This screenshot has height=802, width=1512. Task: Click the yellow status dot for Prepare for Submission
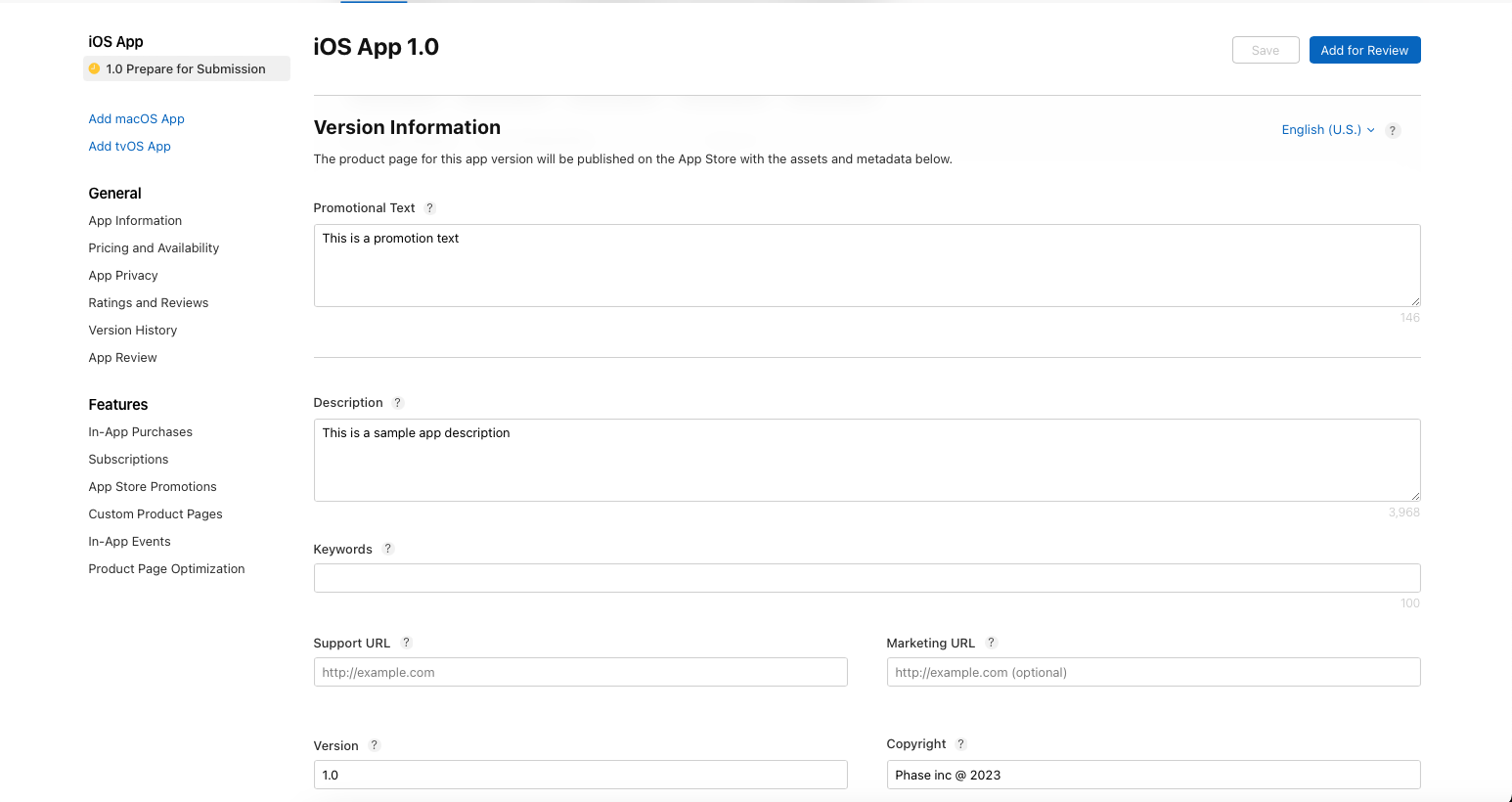94,68
